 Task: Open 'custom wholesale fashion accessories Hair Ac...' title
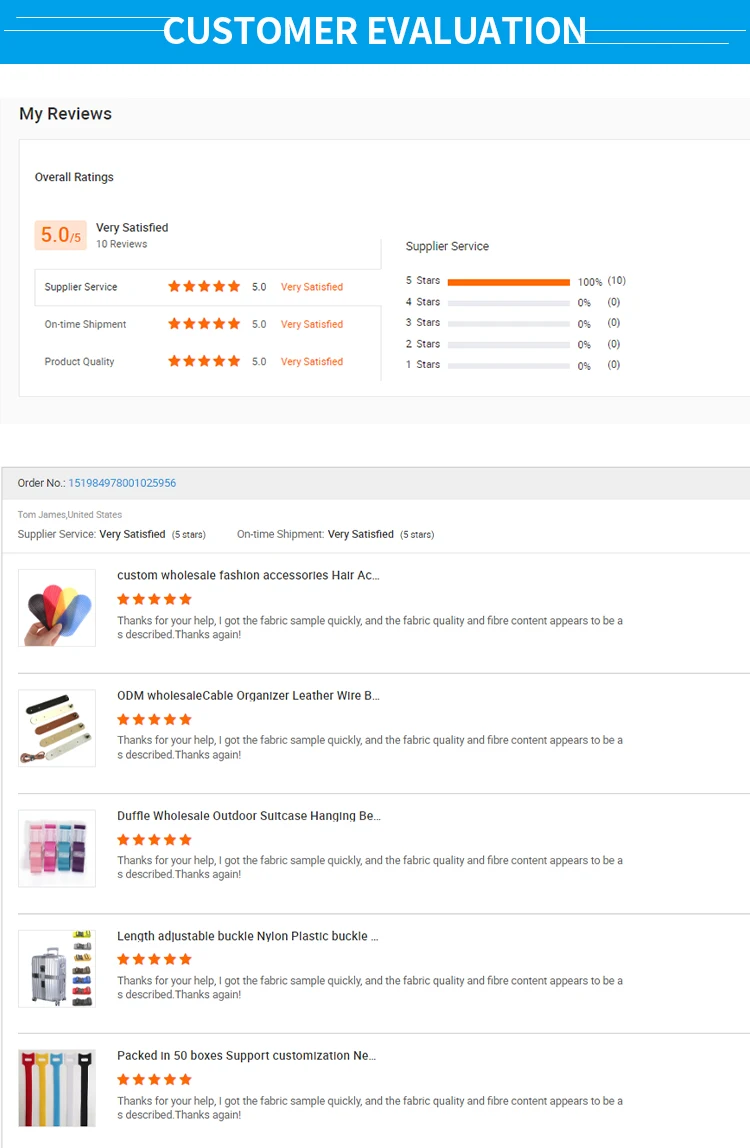(x=248, y=575)
